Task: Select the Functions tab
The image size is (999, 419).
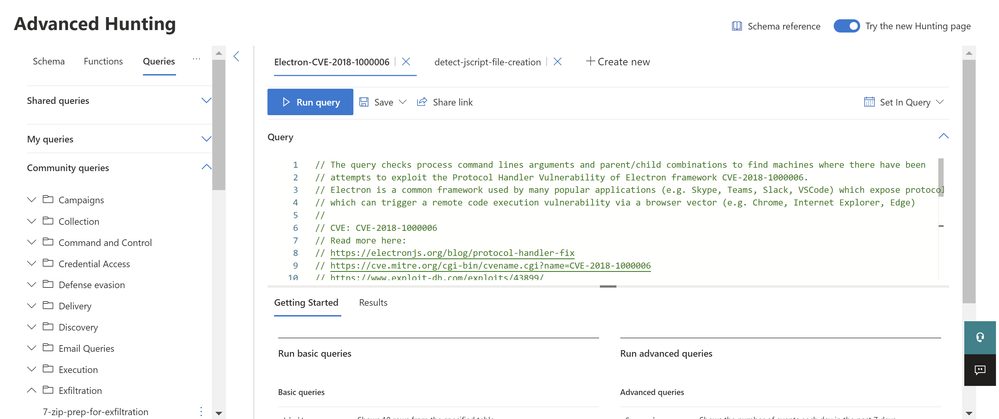Action: [103, 61]
